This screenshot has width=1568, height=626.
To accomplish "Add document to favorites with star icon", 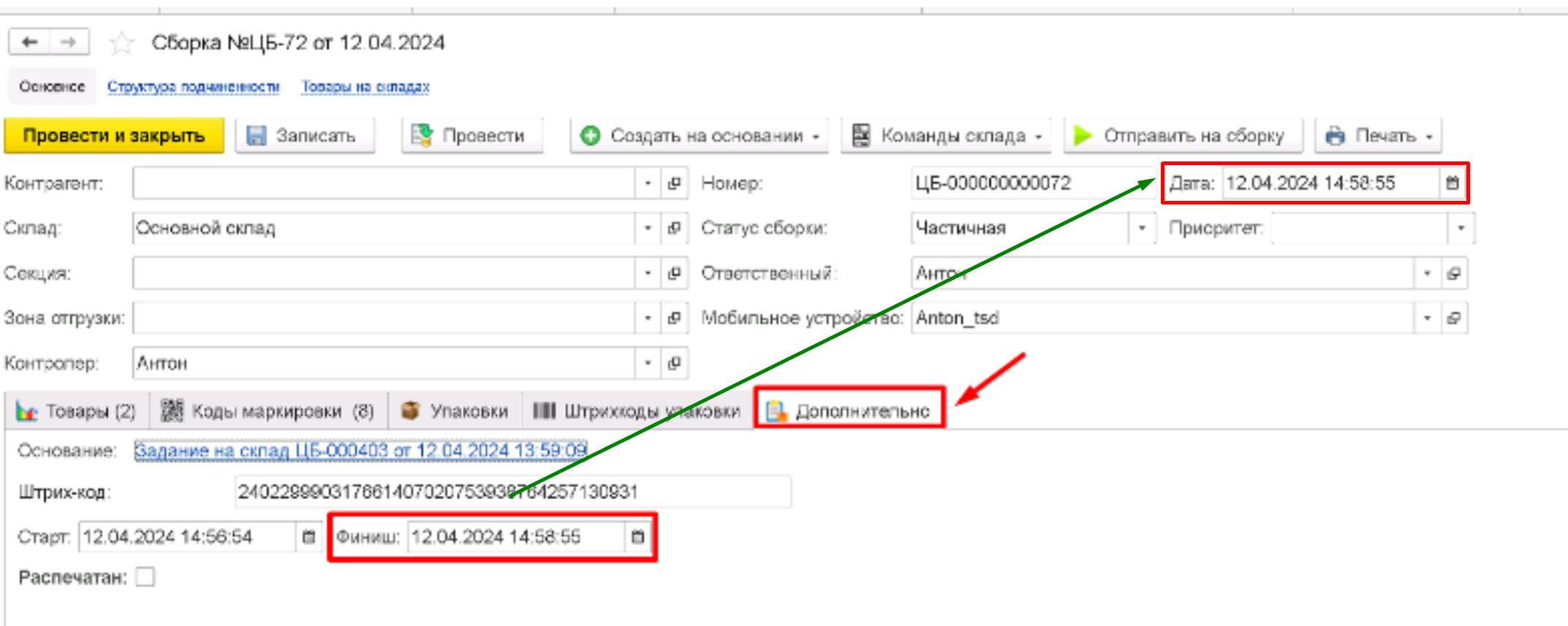I will point(121,43).
